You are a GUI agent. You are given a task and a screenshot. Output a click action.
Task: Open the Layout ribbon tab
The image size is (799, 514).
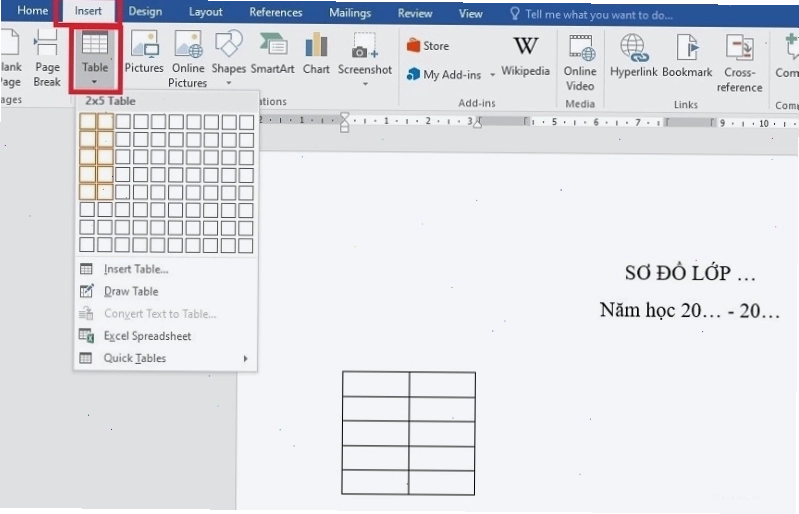(205, 12)
